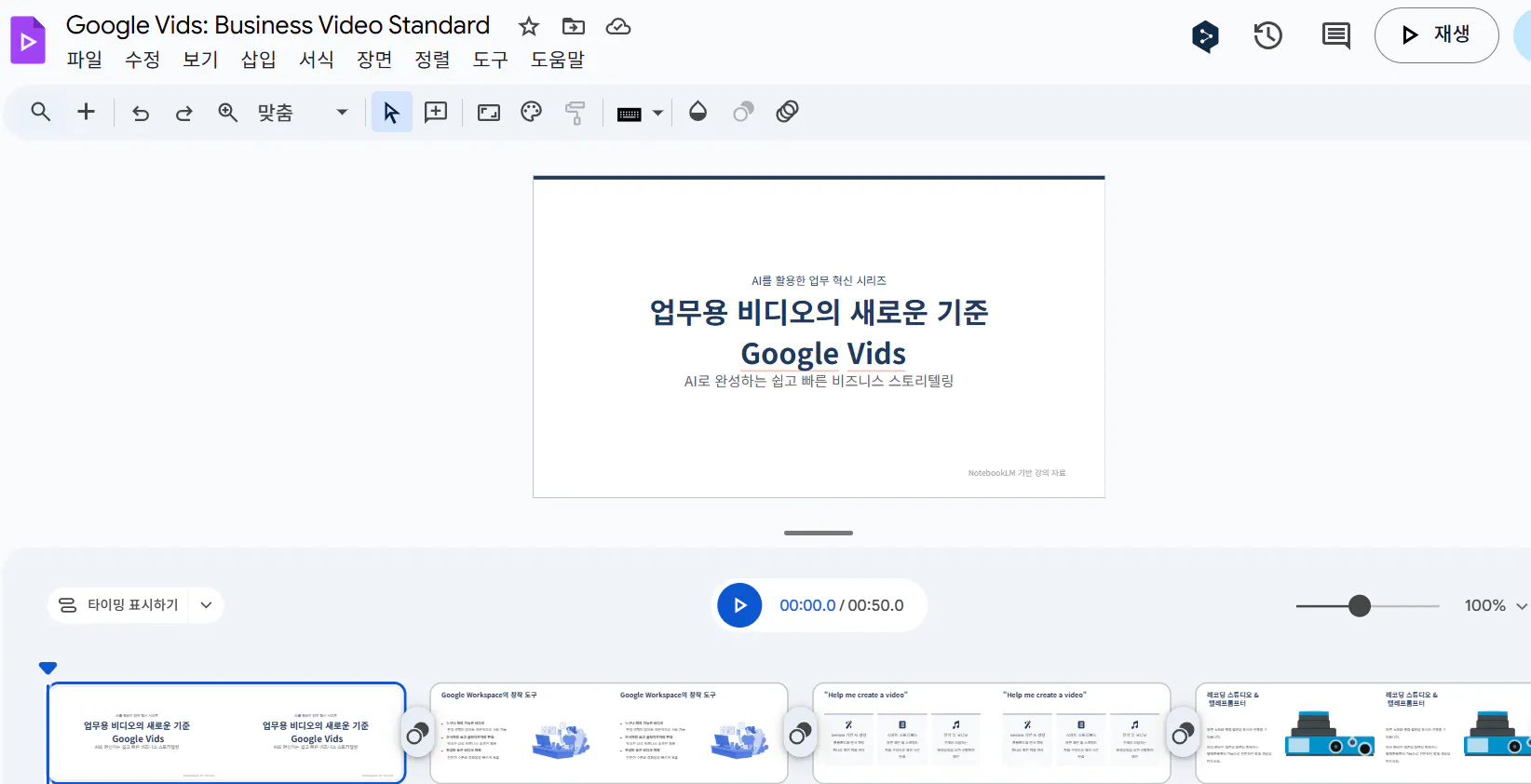
Task: Click the frame icon next to comment tool
Action: coord(489,113)
